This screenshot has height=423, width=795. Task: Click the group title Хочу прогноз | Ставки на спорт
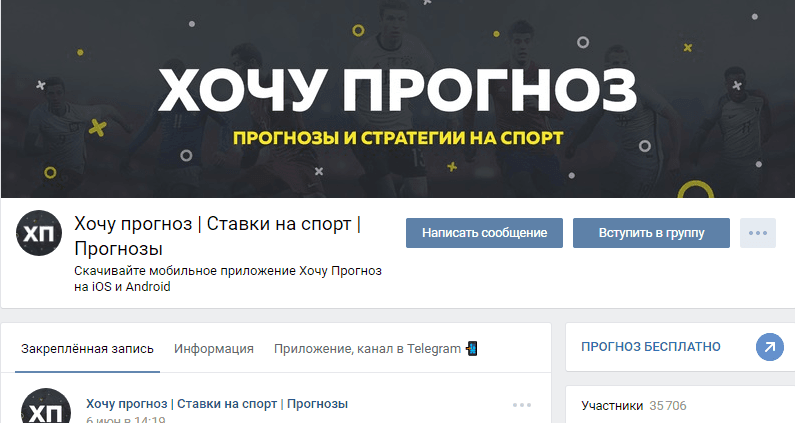(x=218, y=236)
